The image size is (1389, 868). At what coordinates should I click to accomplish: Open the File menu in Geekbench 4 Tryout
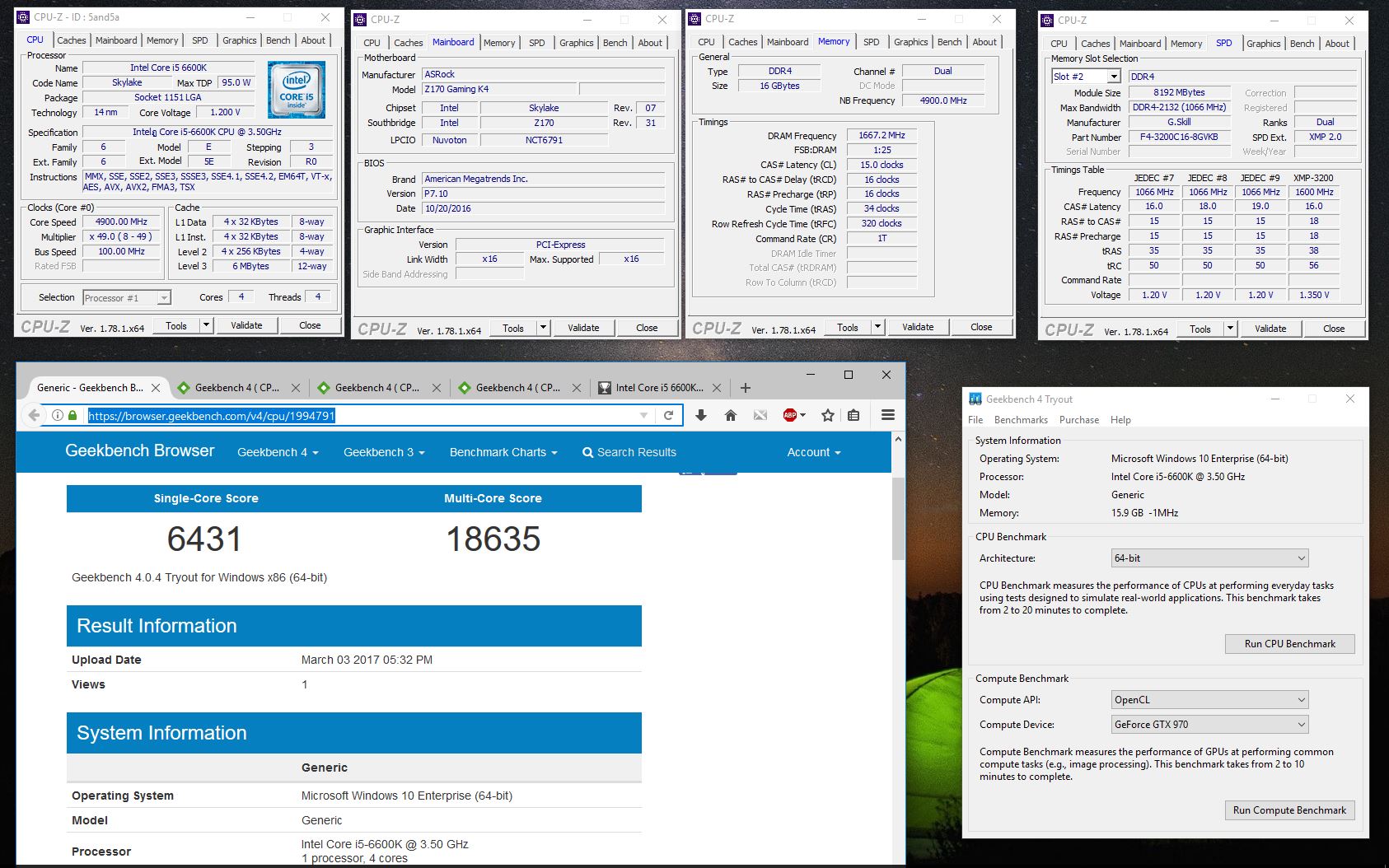(975, 419)
